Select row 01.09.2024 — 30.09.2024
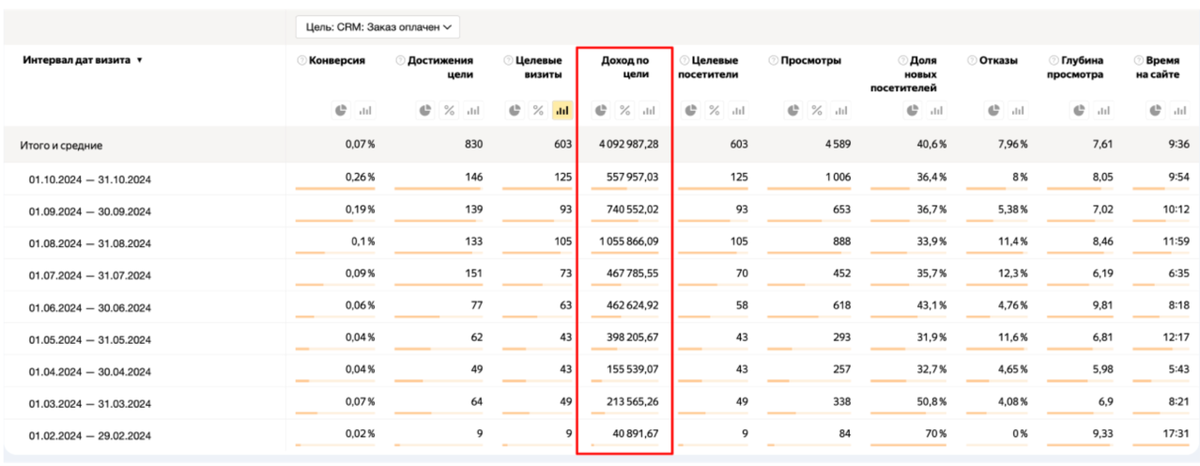This screenshot has width=1200, height=466. tap(90, 212)
